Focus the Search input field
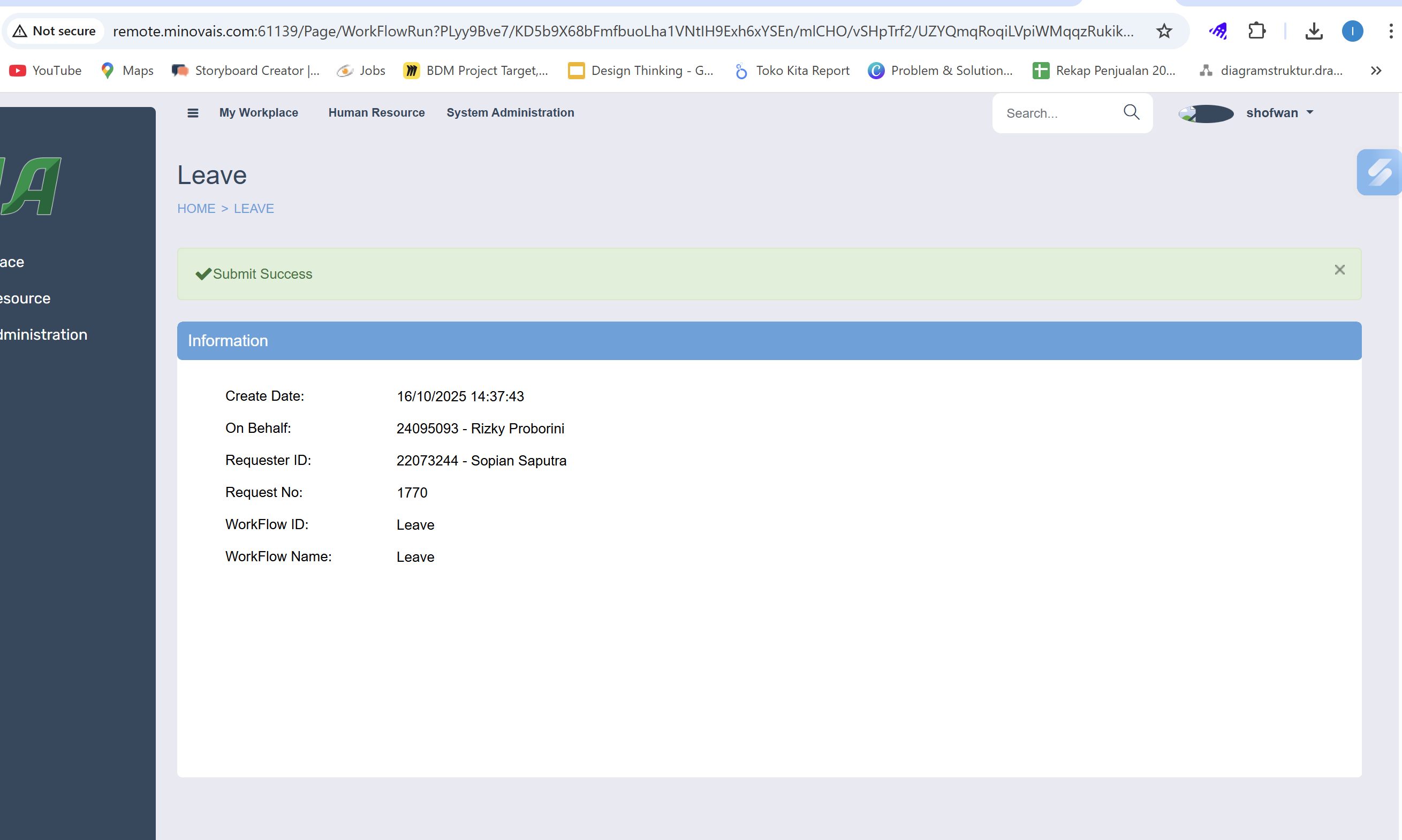The image size is (1402, 840). coord(1056,113)
